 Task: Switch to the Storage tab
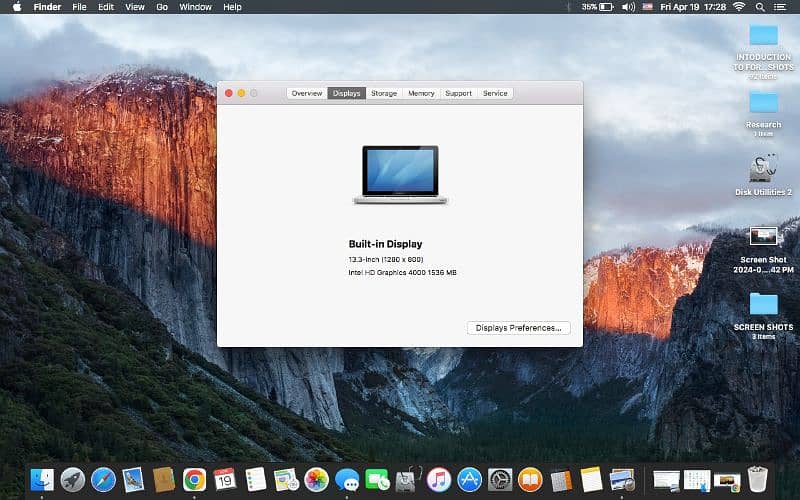tap(384, 93)
